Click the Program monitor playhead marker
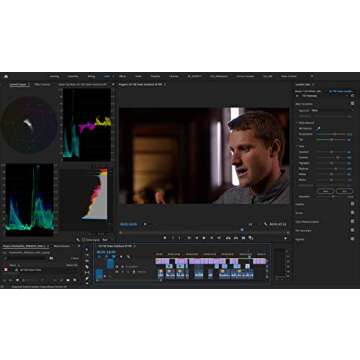The height and width of the screenshot is (360, 360). [x=242, y=229]
